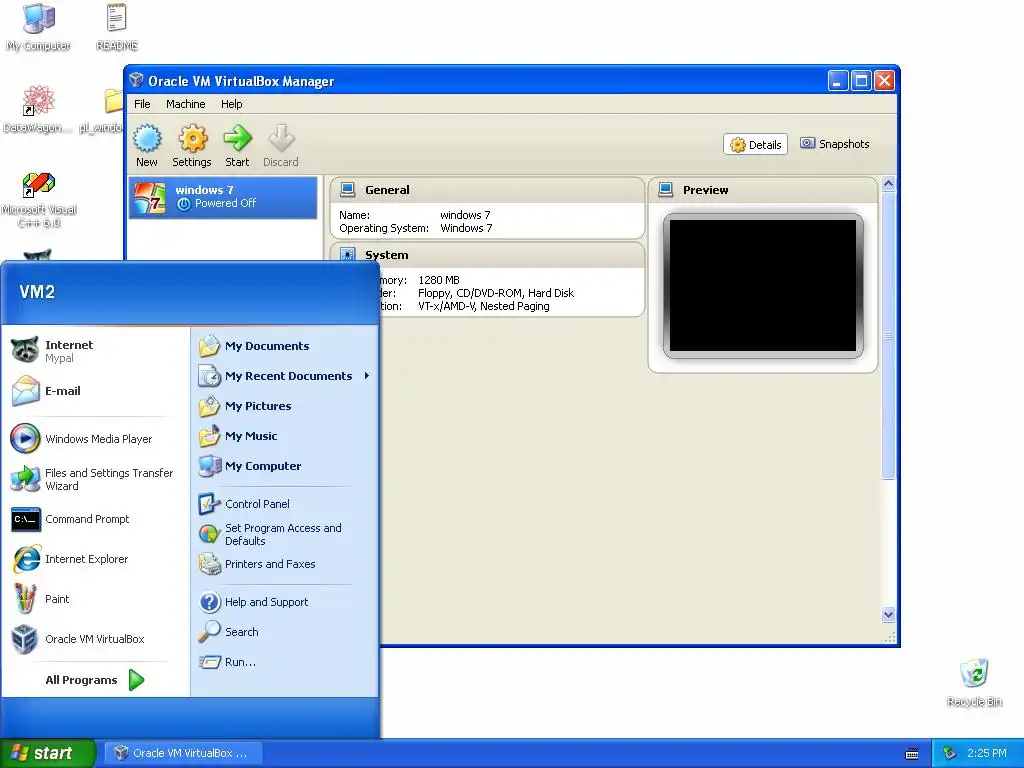
Task: Click system tray icon beside the clock
Action: pos(950,753)
